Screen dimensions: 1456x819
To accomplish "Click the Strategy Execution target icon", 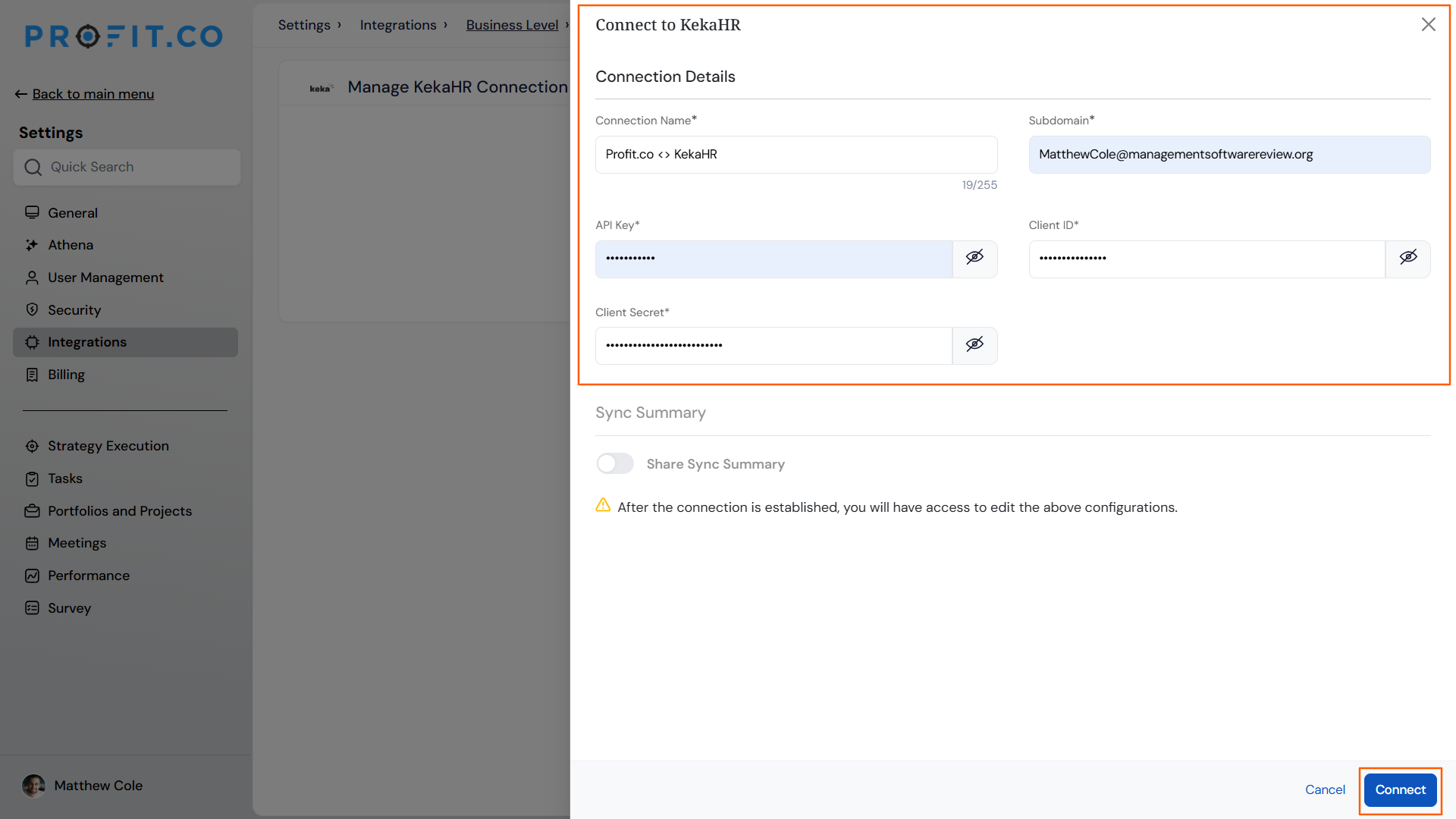I will coord(32,446).
